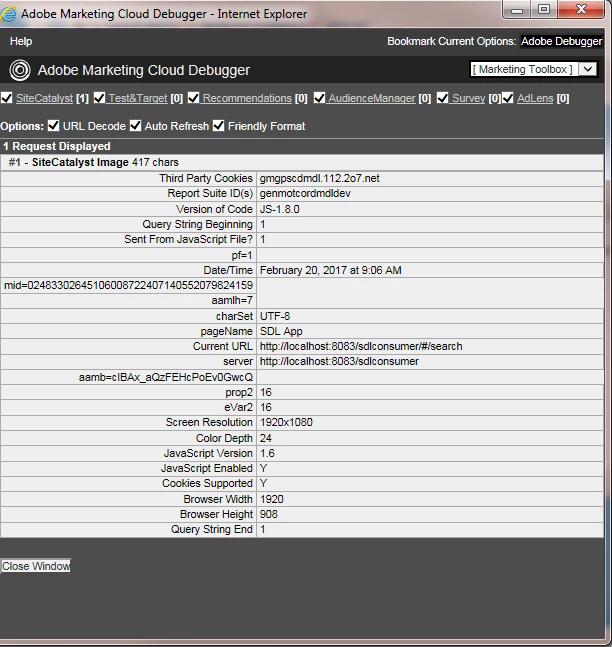Maximize the debugger window
This screenshot has height=647, width=612.
click(x=544, y=10)
